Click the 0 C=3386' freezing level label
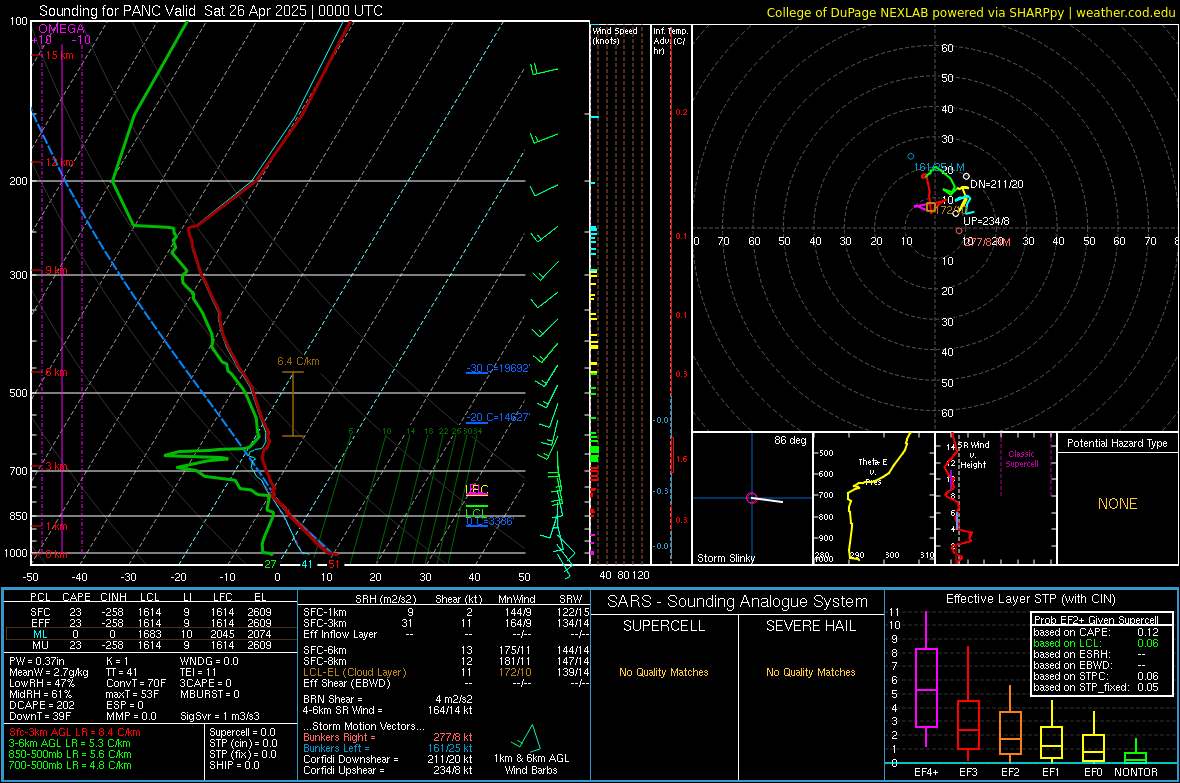The height and width of the screenshot is (783, 1180). point(490,521)
